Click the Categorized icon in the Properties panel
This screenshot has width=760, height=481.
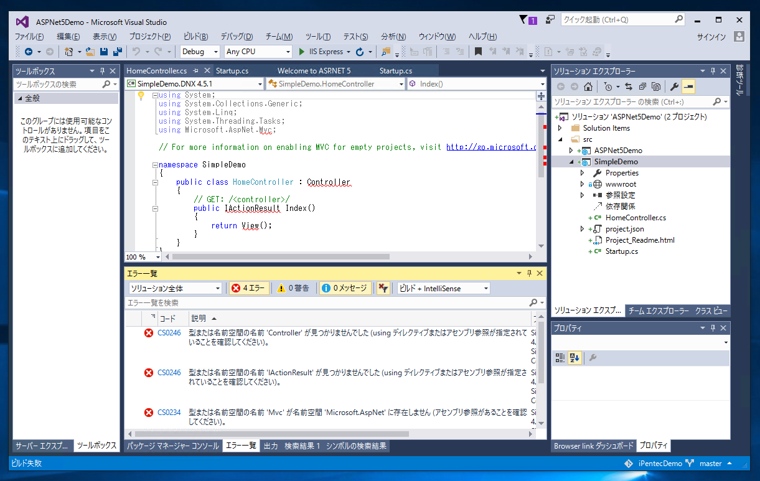coord(560,358)
